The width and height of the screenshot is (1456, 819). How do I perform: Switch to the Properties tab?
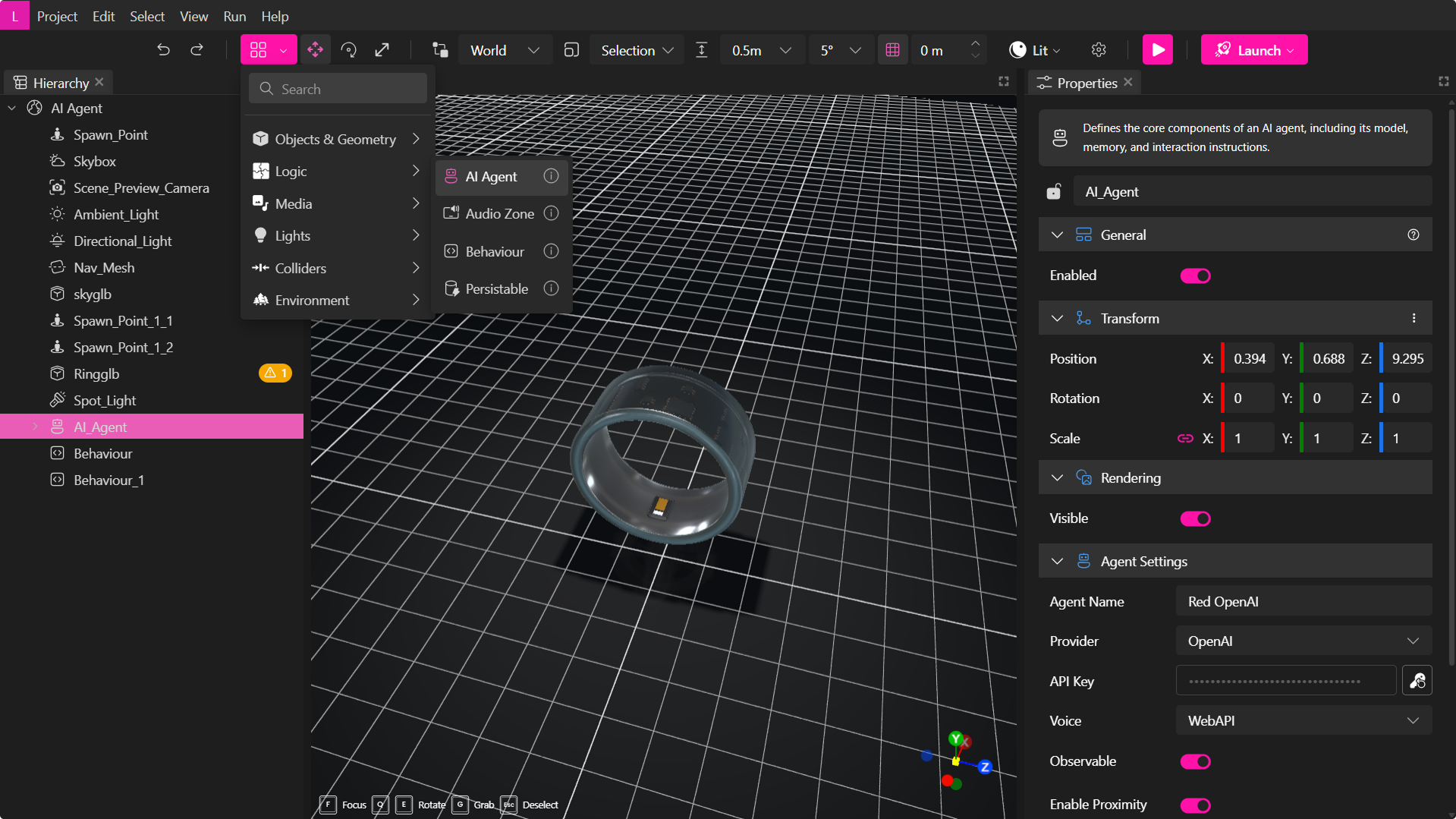coord(1083,83)
